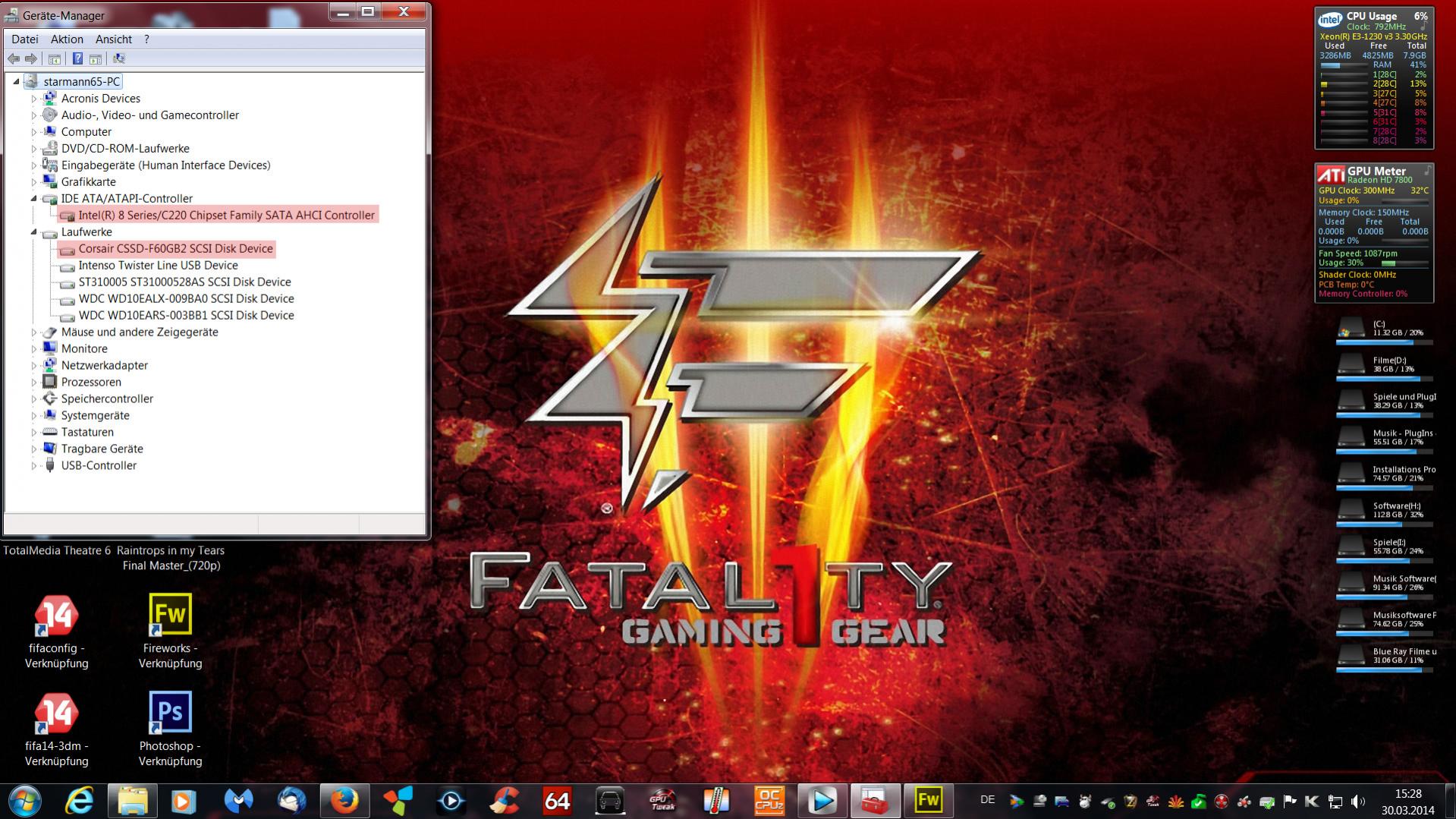Image resolution: width=1456 pixels, height=819 pixels.
Task: Collapse the Laufwerke category
Action: (x=33, y=232)
